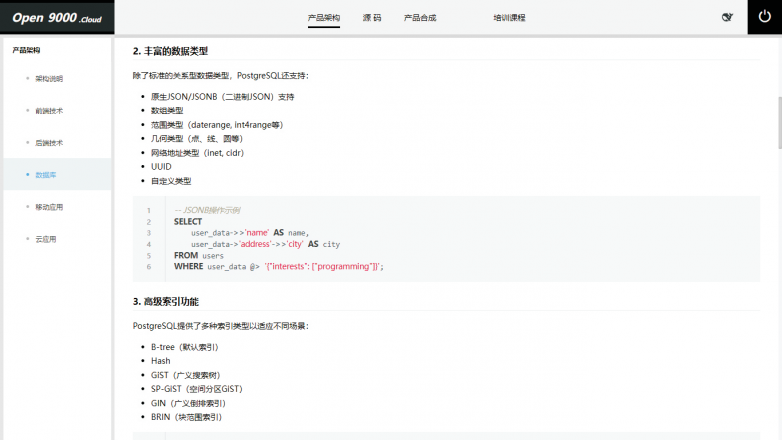The height and width of the screenshot is (440, 782).
Task: Go to the 培训课程 navigation tab
Action: pyautogui.click(x=509, y=18)
